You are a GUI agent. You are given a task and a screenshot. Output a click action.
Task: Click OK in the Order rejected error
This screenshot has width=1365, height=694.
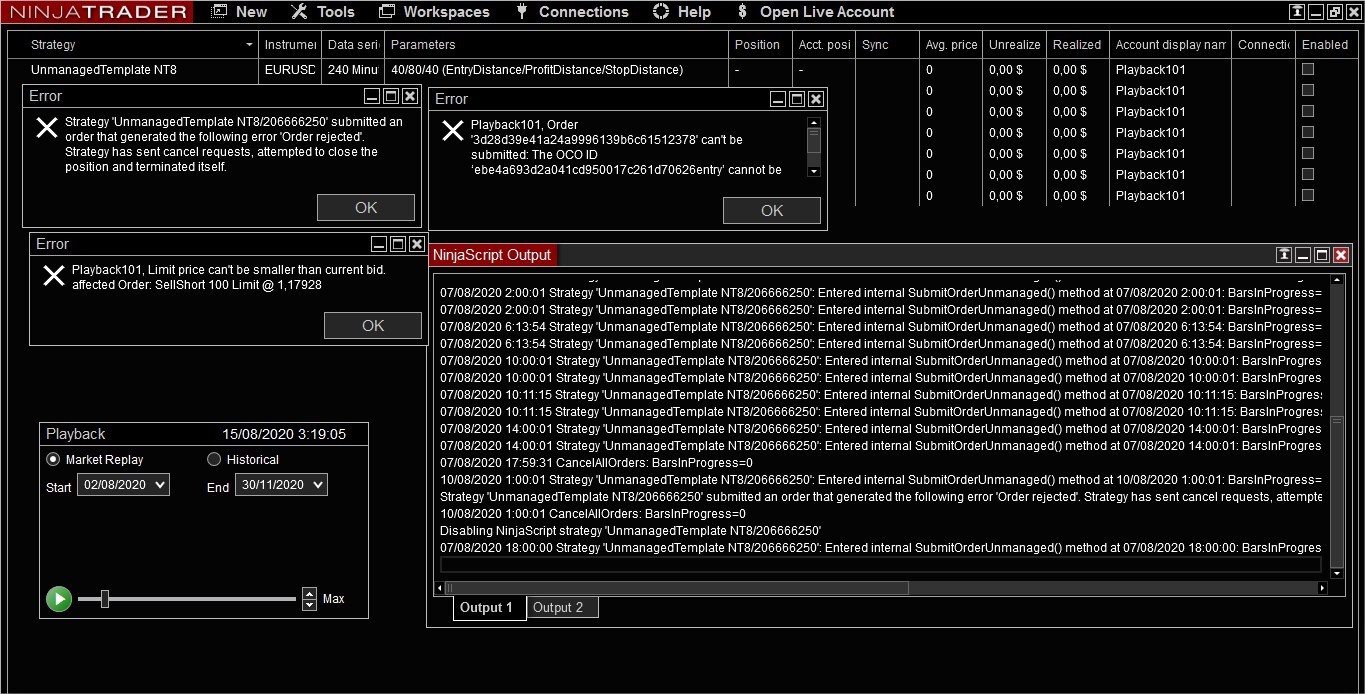366,207
